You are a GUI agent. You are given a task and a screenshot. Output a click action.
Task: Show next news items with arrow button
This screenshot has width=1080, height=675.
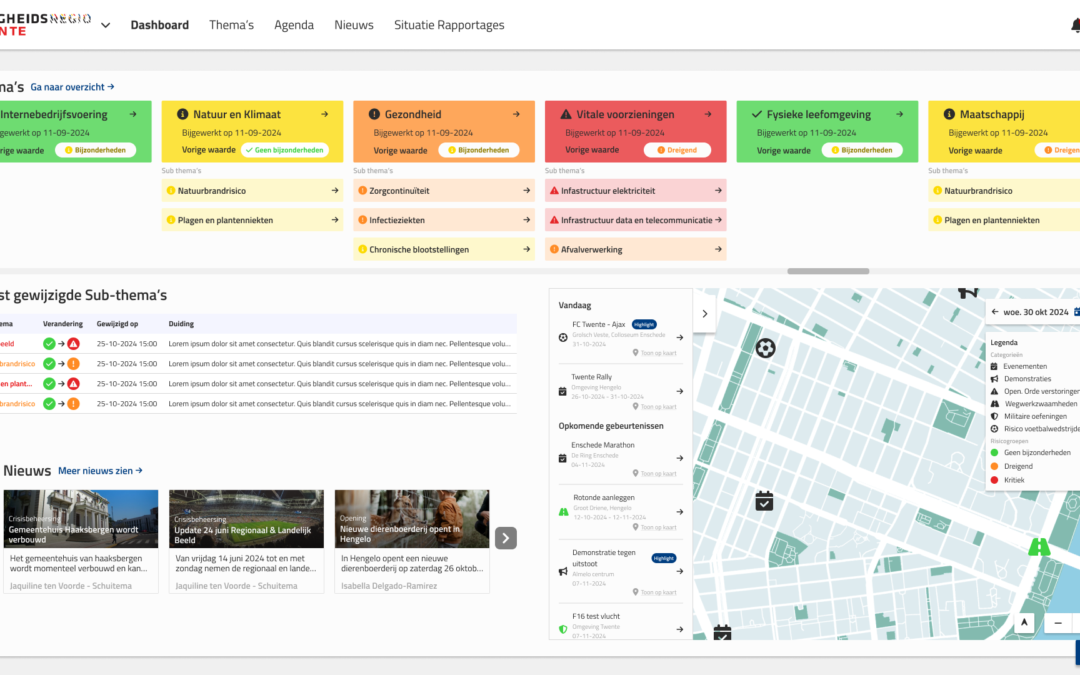tap(506, 538)
